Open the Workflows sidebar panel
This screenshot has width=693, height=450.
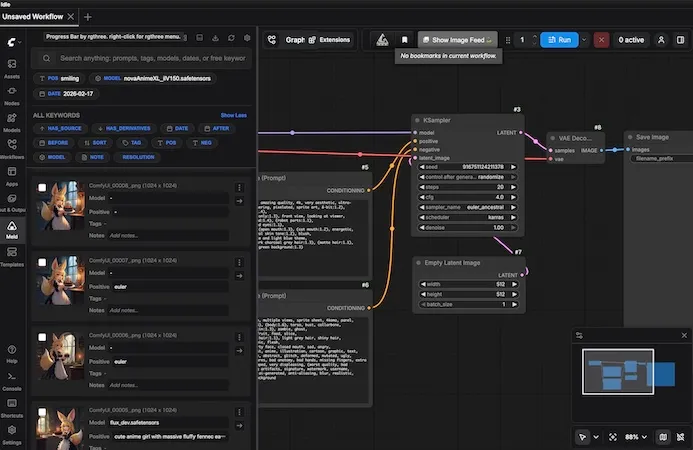pos(12,150)
